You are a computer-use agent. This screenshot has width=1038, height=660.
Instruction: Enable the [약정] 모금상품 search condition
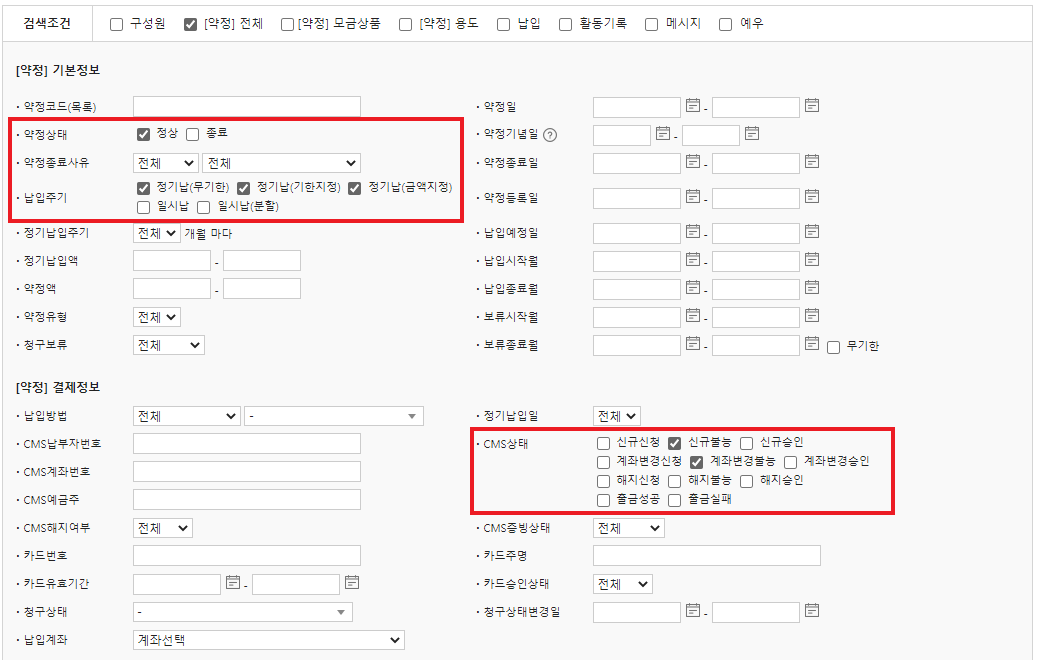[288, 24]
